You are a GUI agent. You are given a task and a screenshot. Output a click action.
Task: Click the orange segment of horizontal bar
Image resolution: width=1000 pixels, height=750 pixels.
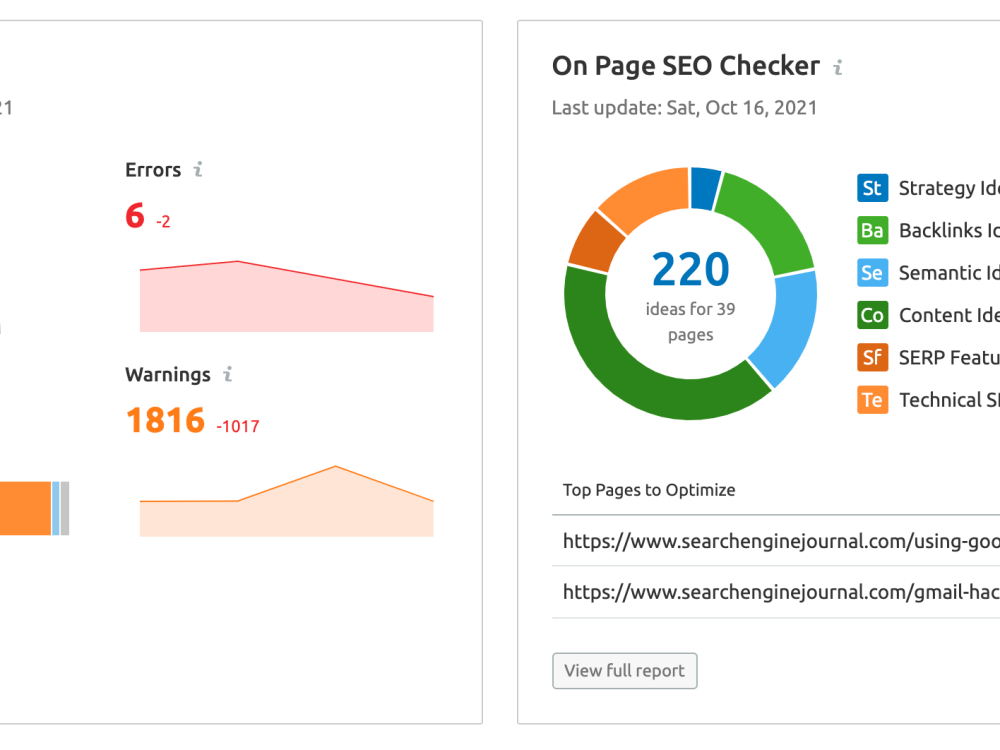[25, 508]
